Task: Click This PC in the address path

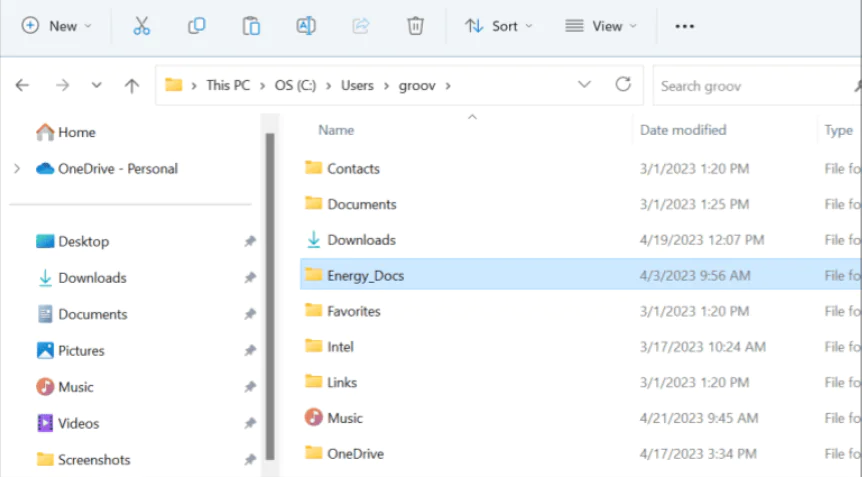Action: pos(228,85)
